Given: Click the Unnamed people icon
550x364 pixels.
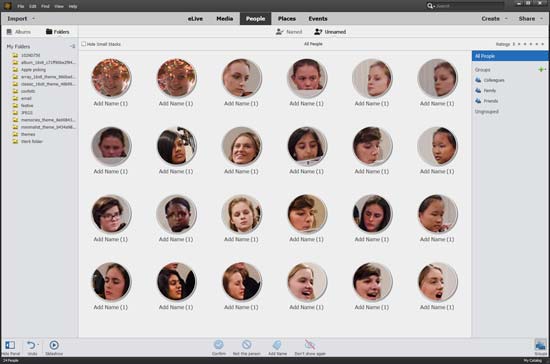Looking at the screenshot, I should [x=318, y=32].
